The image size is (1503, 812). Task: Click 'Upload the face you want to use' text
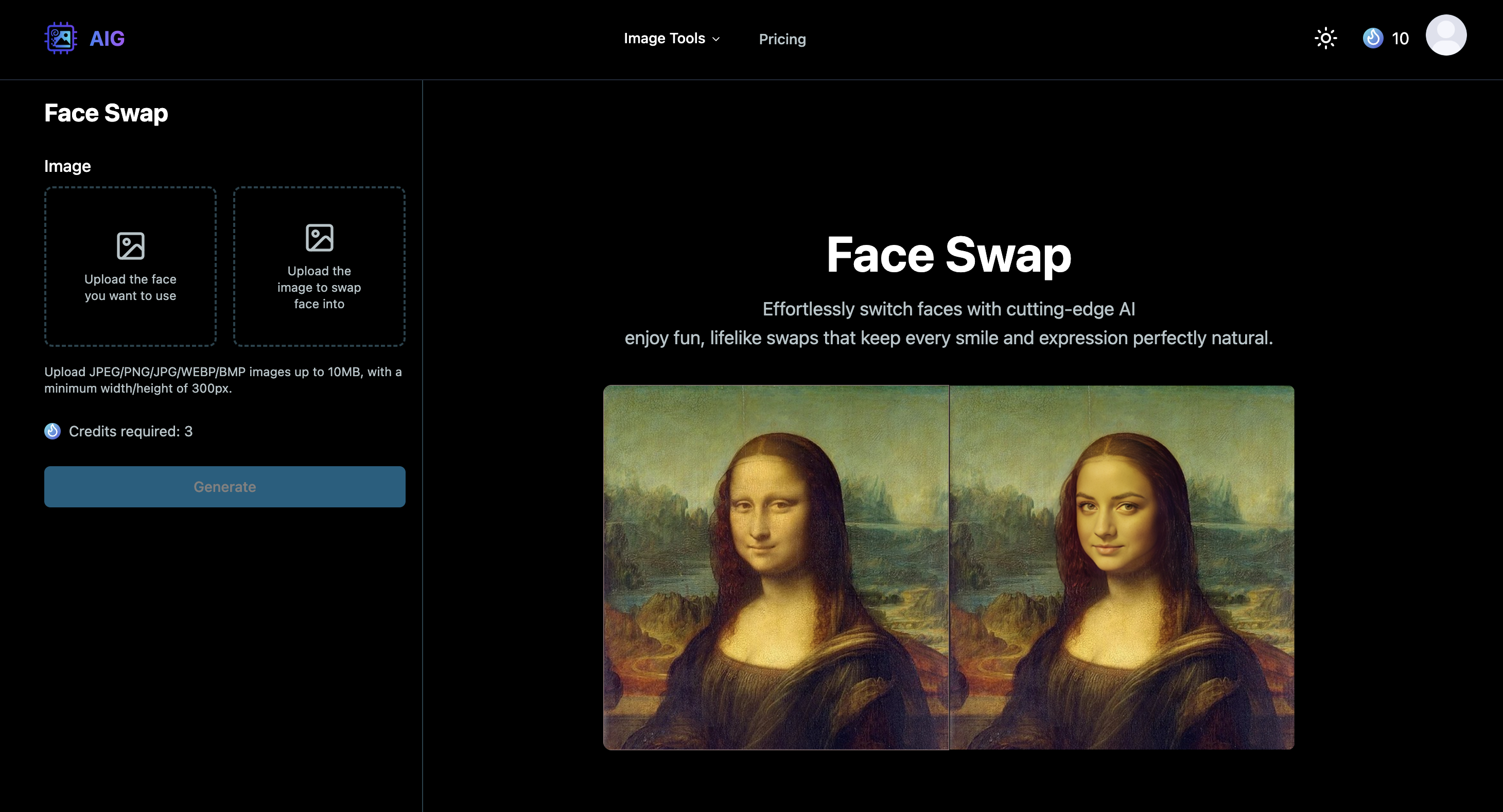[130, 288]
